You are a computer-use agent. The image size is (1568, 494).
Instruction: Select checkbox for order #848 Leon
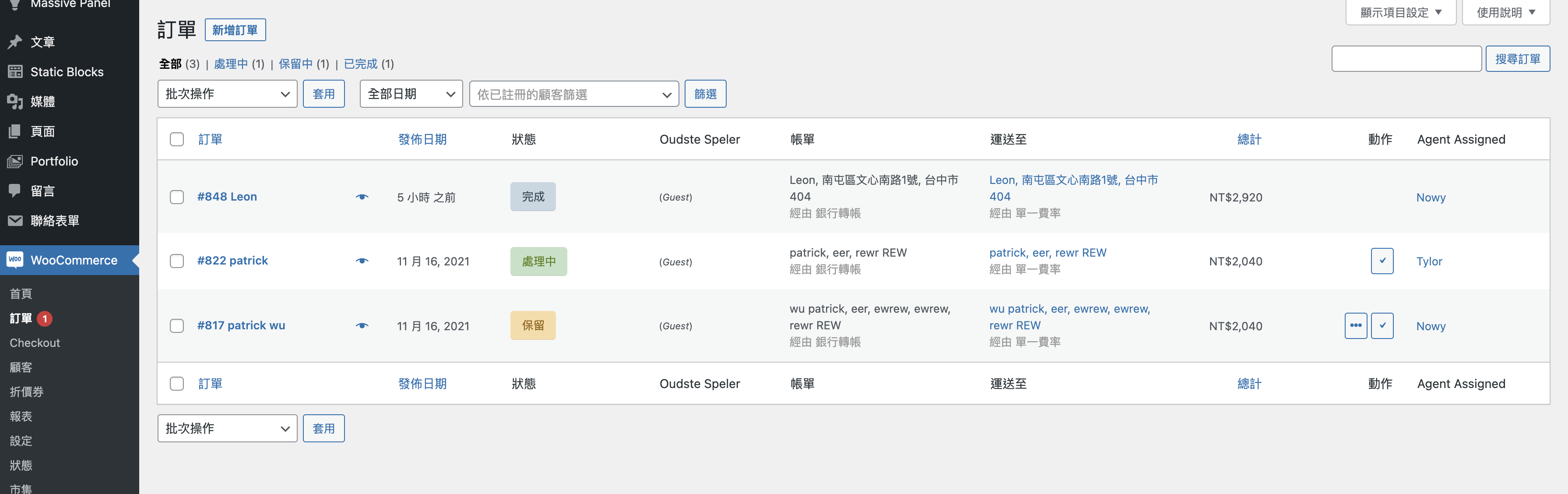click(177, 198)
